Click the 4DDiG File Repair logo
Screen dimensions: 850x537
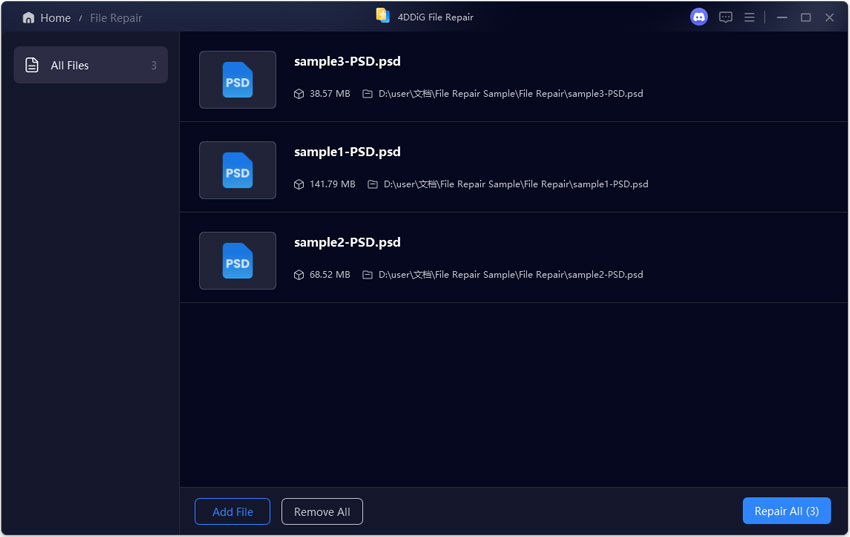point(383,16)
